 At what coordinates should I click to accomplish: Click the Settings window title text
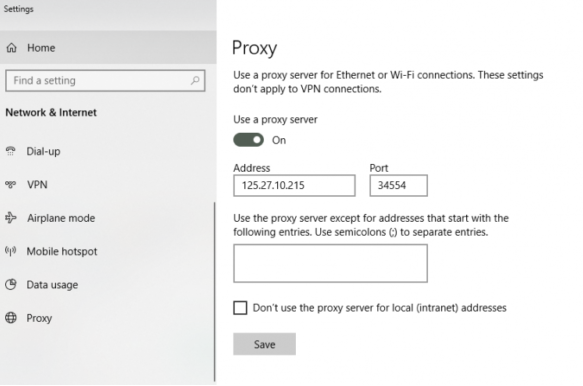18,9
